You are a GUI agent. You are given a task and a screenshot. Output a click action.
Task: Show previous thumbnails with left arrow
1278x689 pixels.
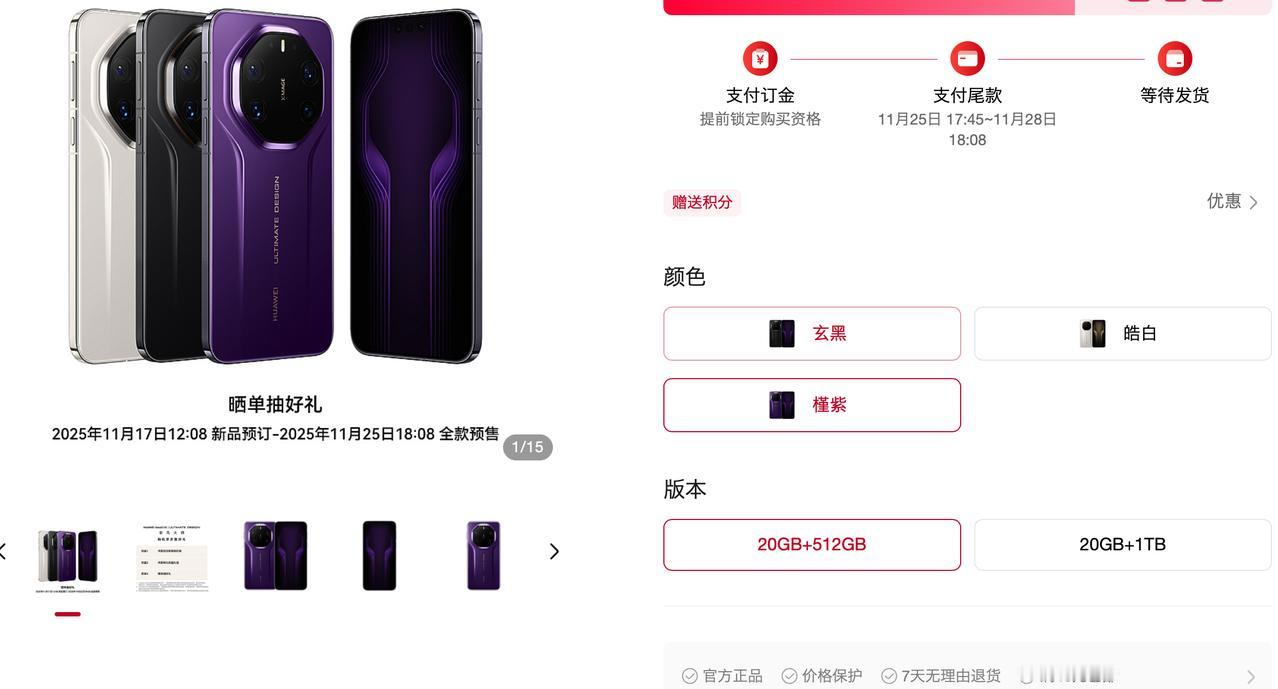click(x=4, y=551)
